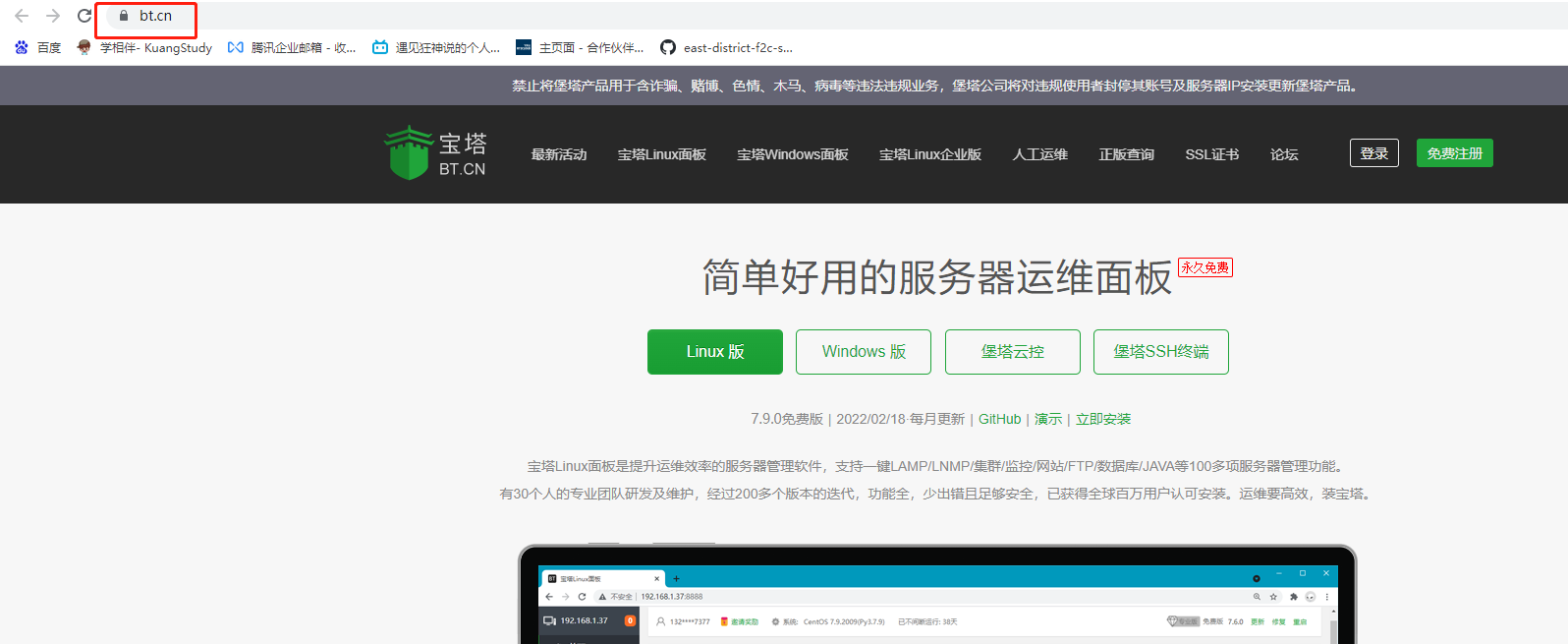Click the 登录 button
Viewport: 1568px width, 644px height.
point(1374,153)
